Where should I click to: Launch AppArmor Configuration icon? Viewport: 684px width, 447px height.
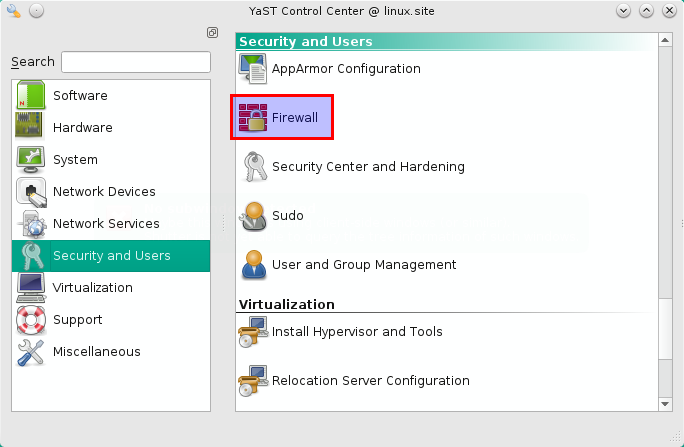pos(253,70)
